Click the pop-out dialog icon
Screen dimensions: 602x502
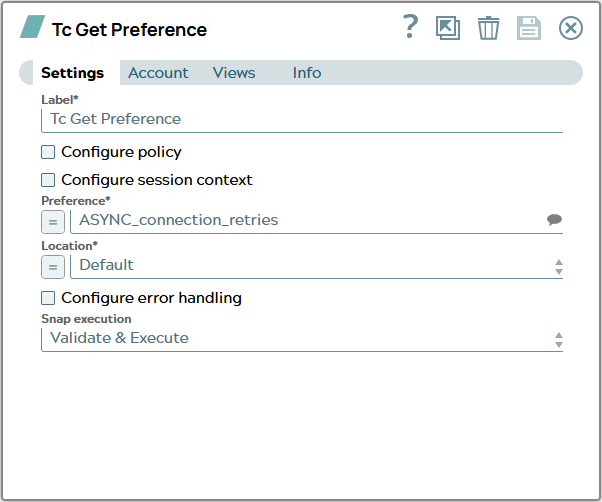click(448, 28)
